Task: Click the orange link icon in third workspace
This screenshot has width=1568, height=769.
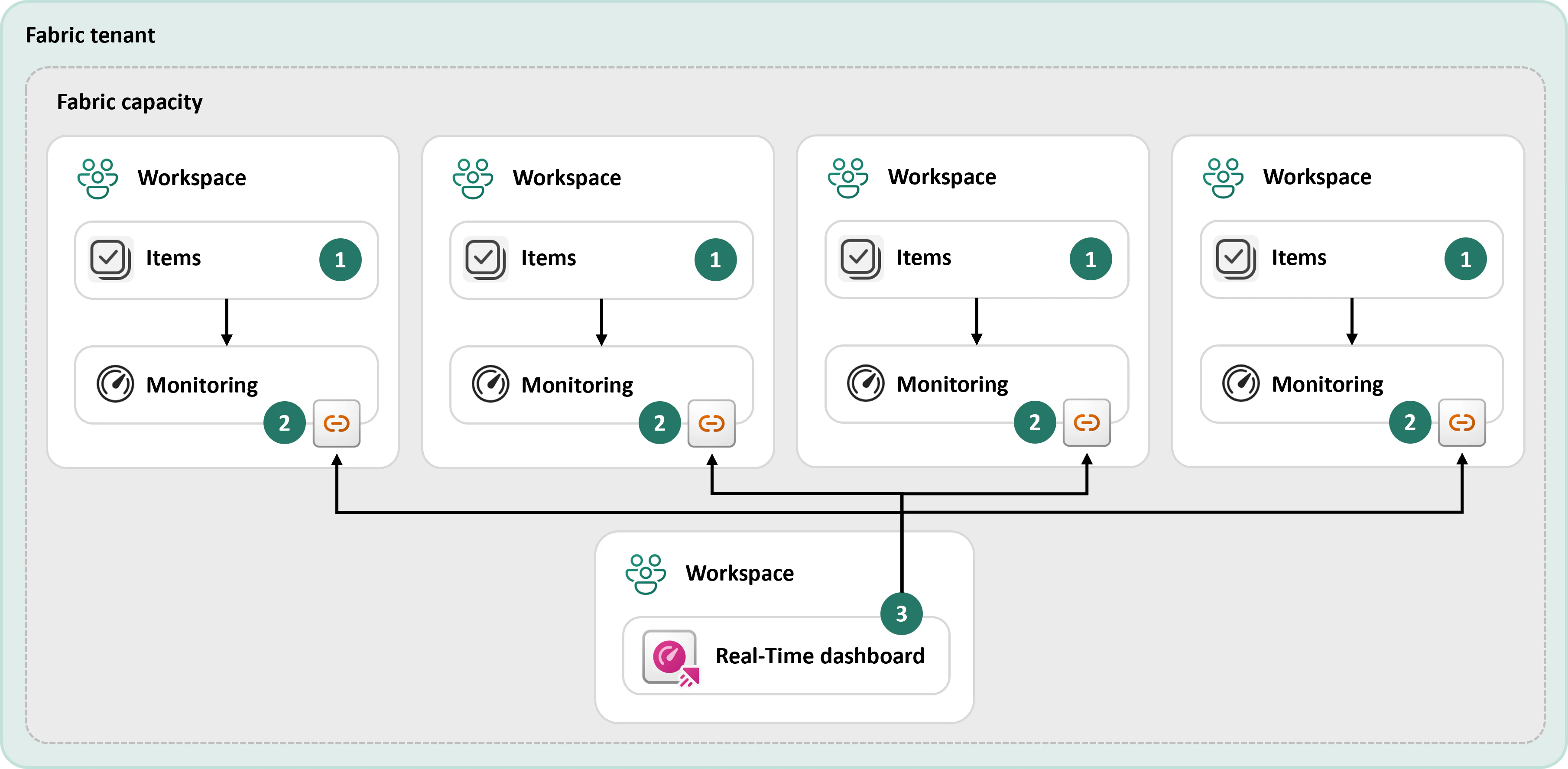Action: pos(1087,422)
